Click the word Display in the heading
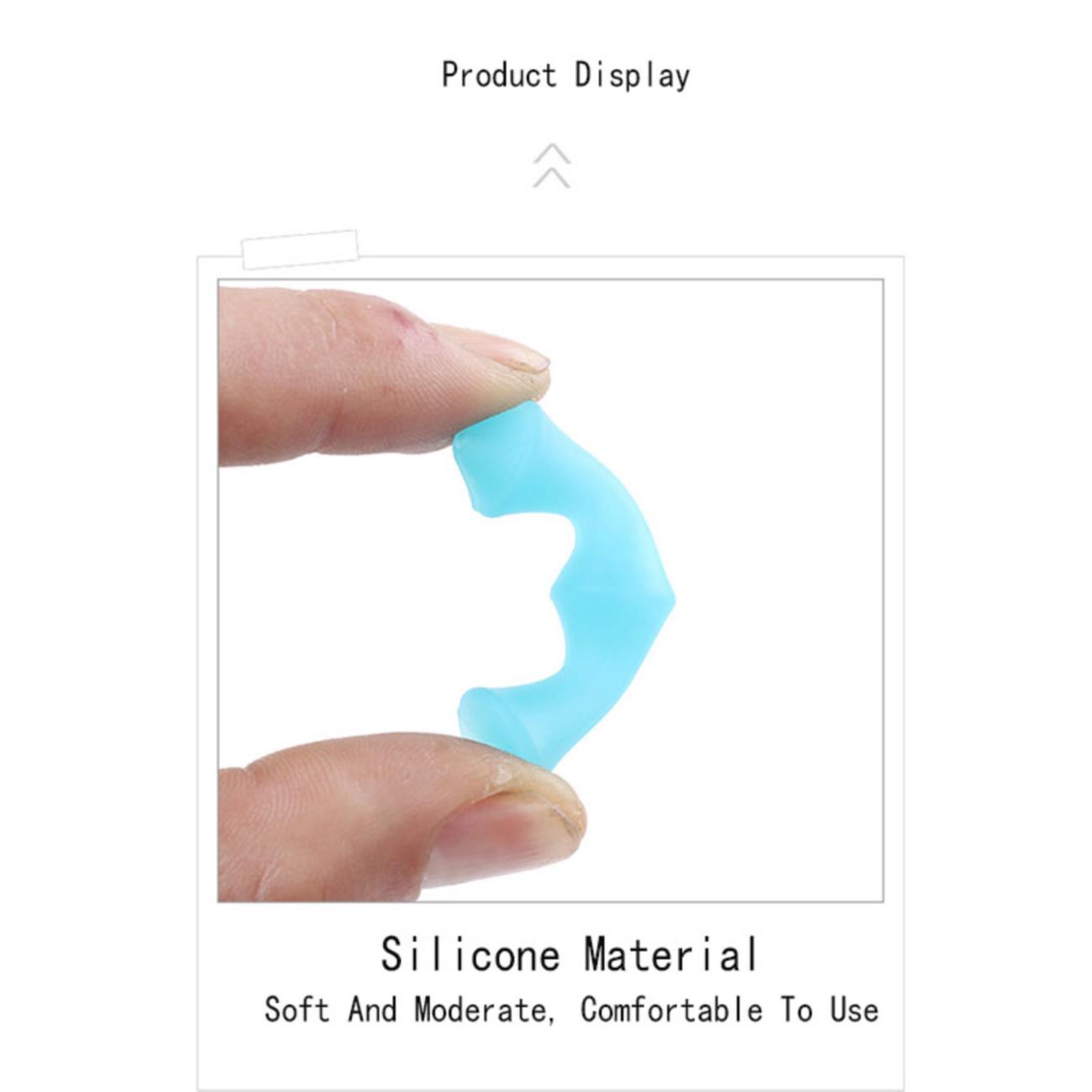Screen dimensions: 1092x1092 [632, 76]
